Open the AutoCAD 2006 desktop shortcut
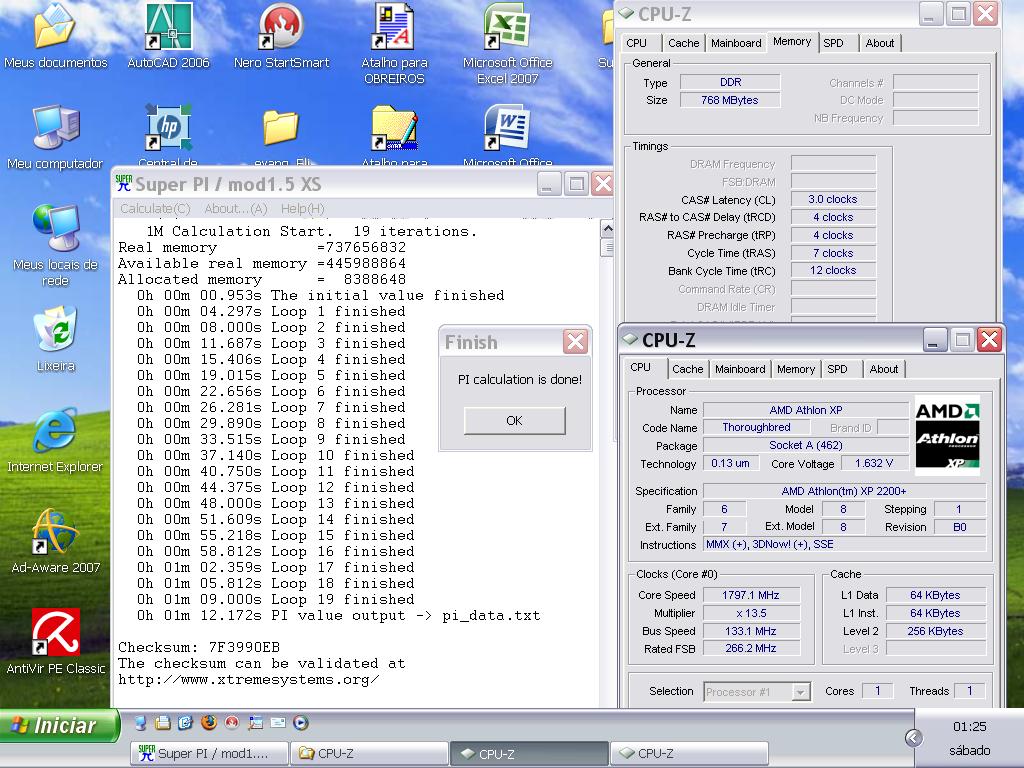Screen dimensions: 1024x768 [x=168, y=36]
